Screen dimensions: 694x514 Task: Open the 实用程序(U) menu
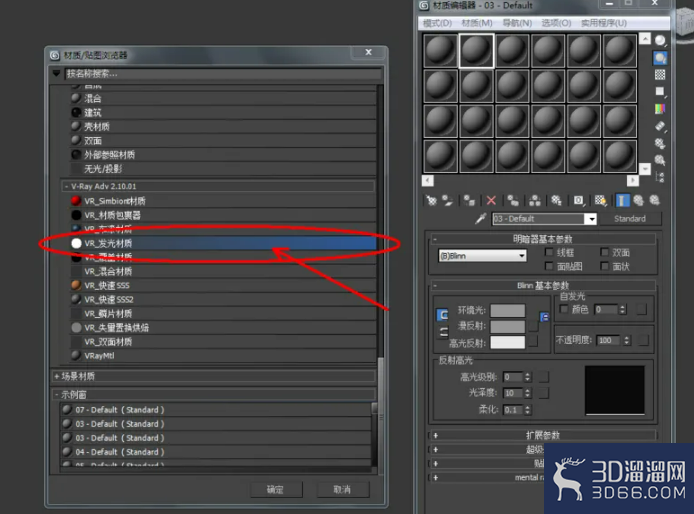604,23
